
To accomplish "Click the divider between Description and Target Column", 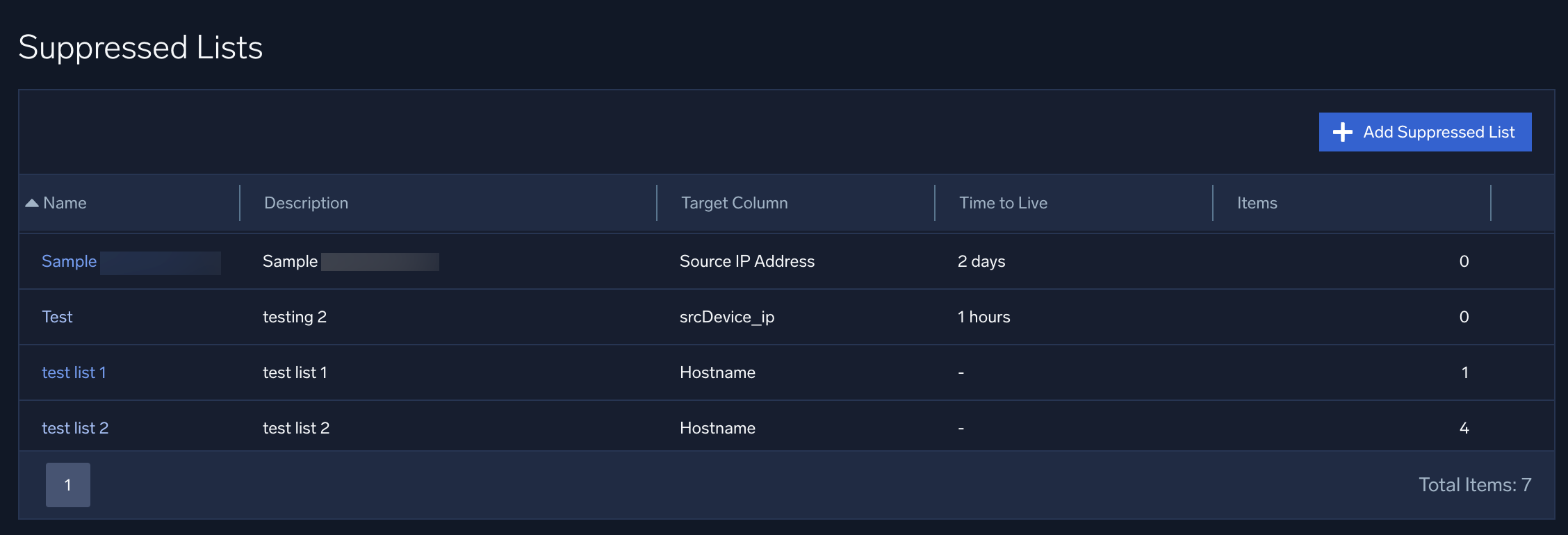I will pos(657,203).
